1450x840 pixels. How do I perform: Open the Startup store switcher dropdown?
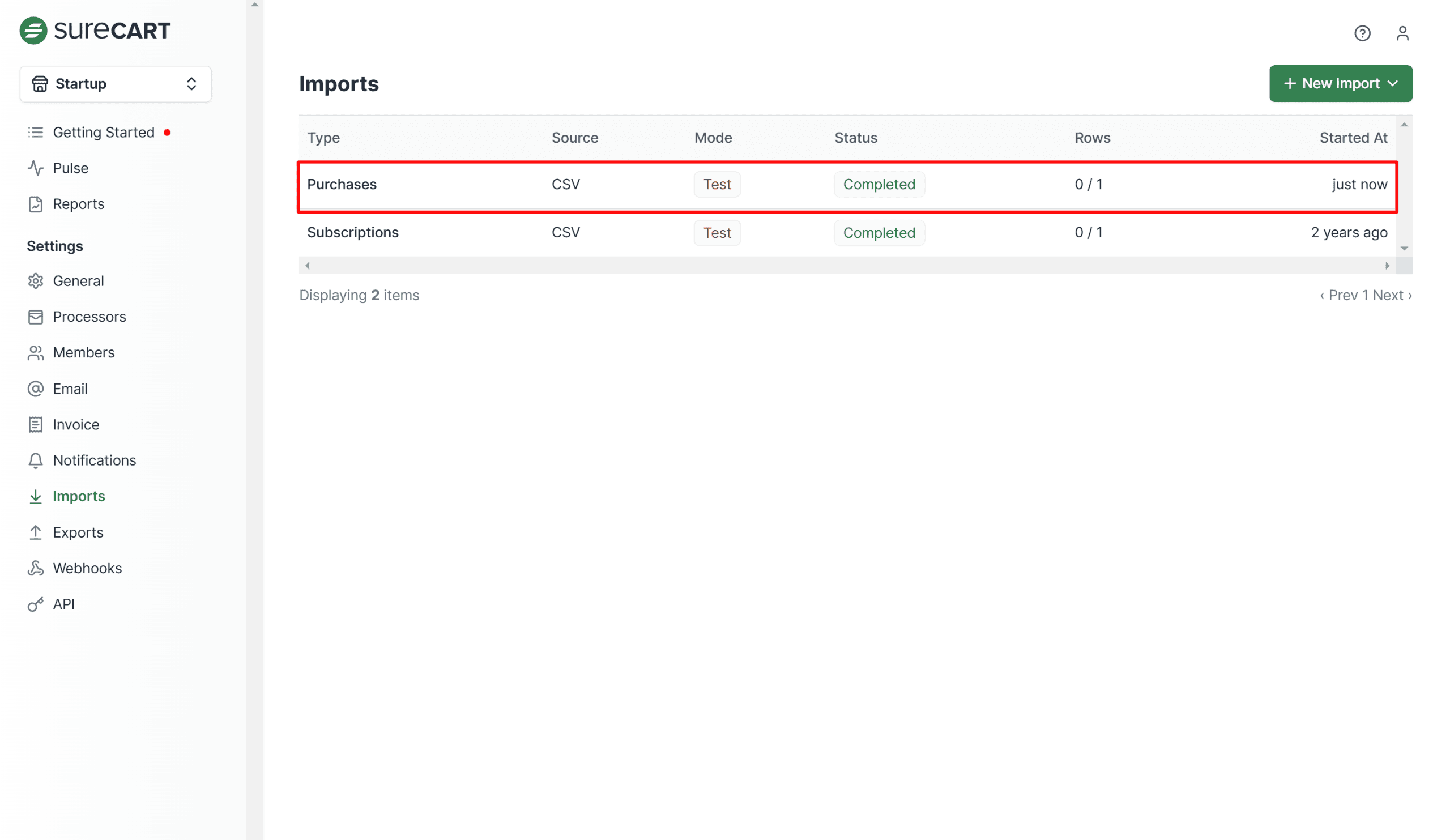tap(116, 84)
